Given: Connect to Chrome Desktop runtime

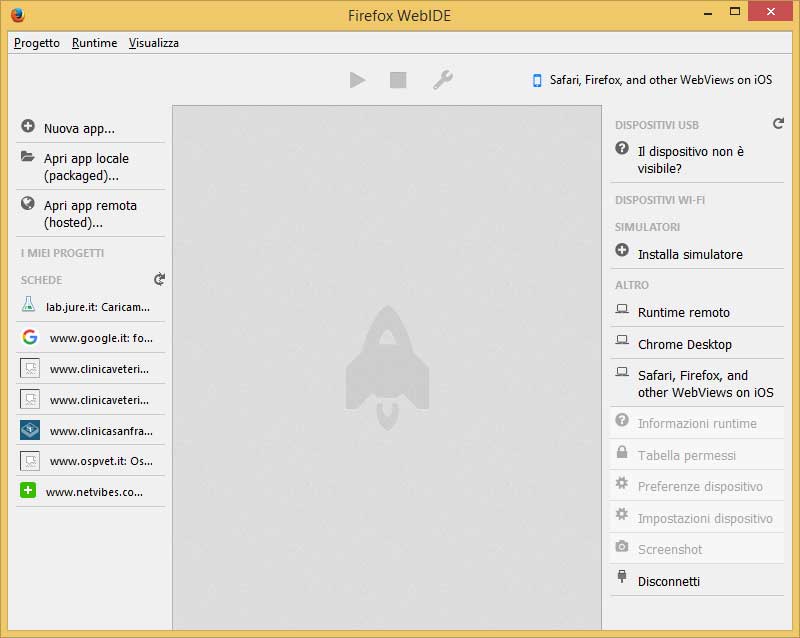Looking at the screenshot, I should point(697,344).
